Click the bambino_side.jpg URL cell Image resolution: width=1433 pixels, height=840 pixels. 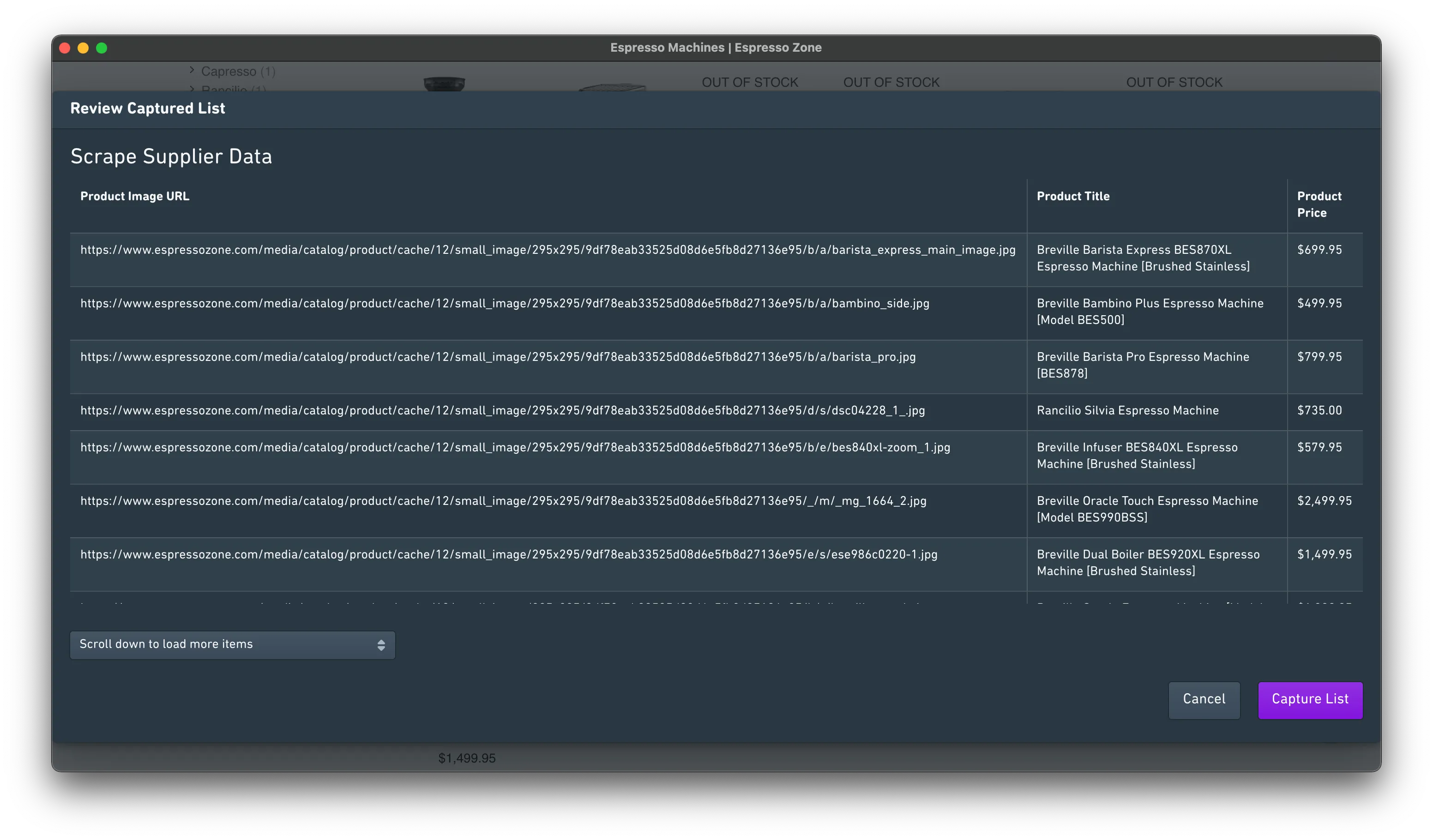point(548,312)
